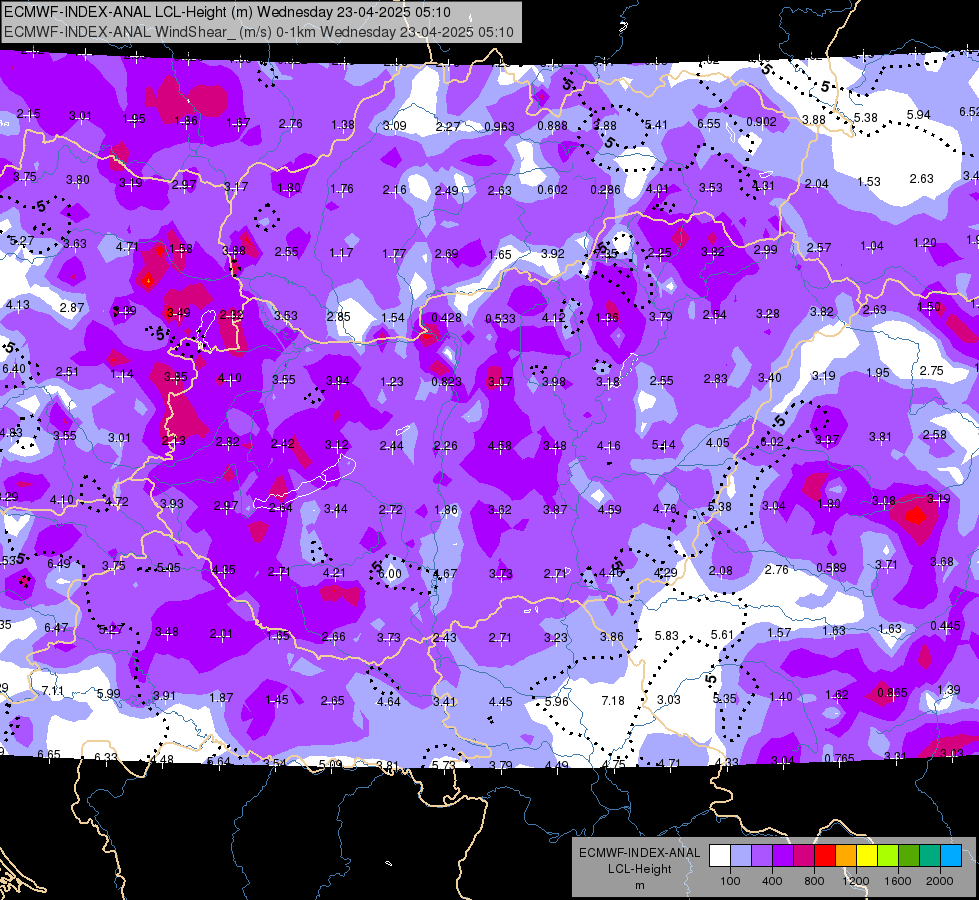Image resolution: width=979 pixels, height=900 pixels.
Task: Click the legend title ECMWF-INDEX-ANAL
Action: [x=639, y=853]
